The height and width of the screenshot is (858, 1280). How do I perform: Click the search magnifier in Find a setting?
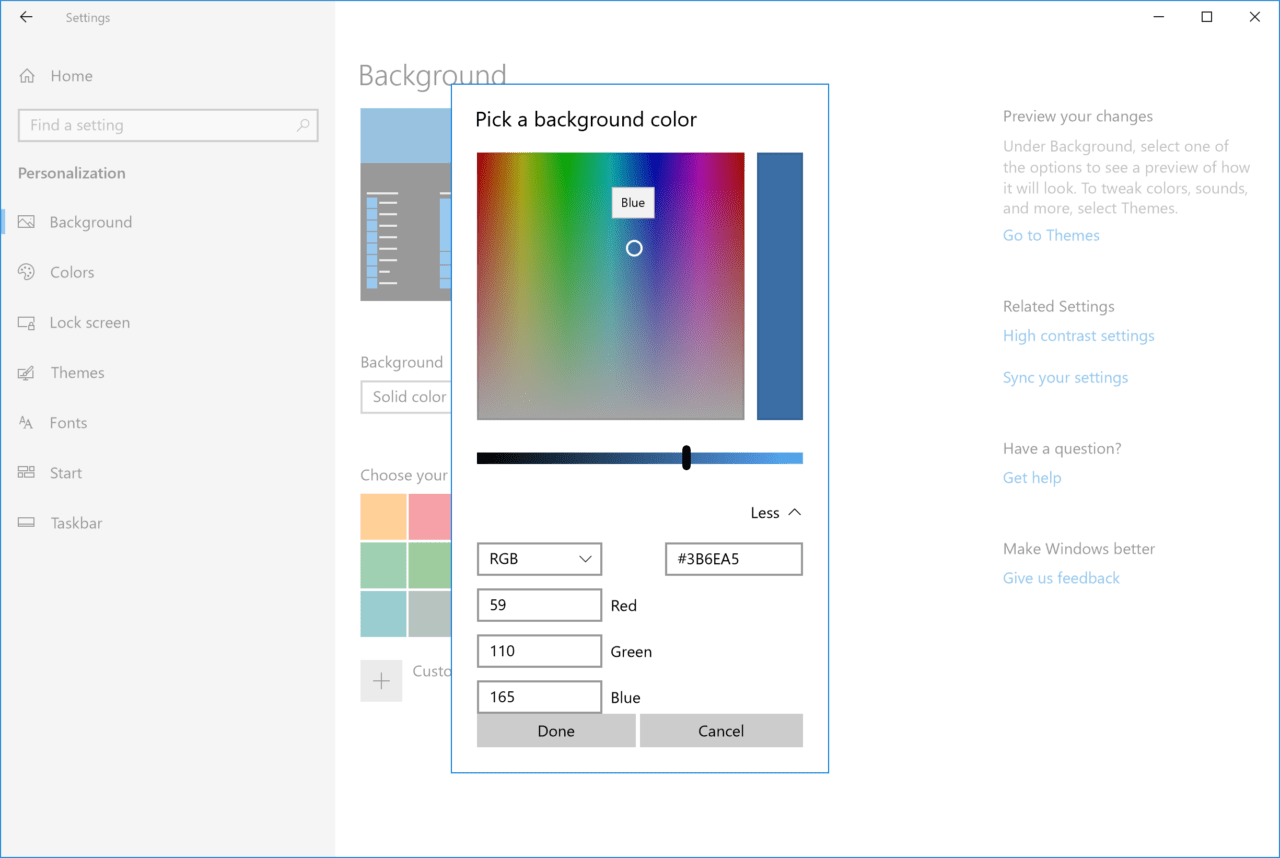coord(303,125)
